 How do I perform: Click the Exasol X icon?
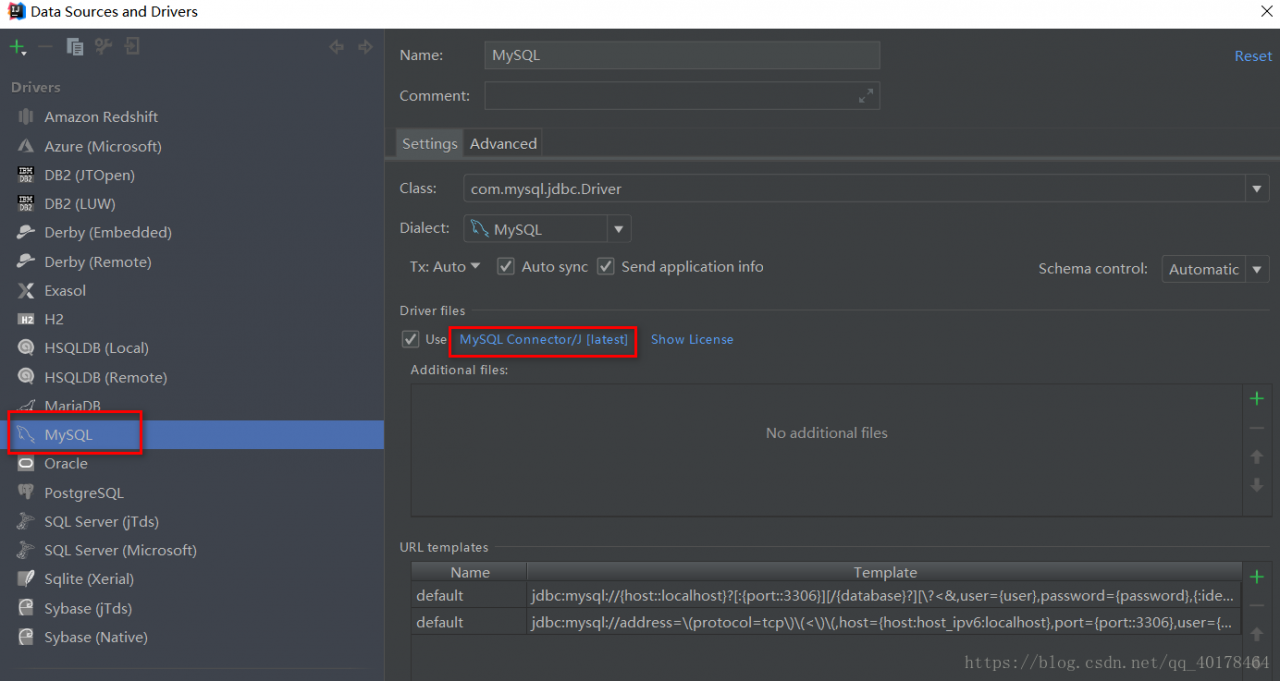pos(26,290)
